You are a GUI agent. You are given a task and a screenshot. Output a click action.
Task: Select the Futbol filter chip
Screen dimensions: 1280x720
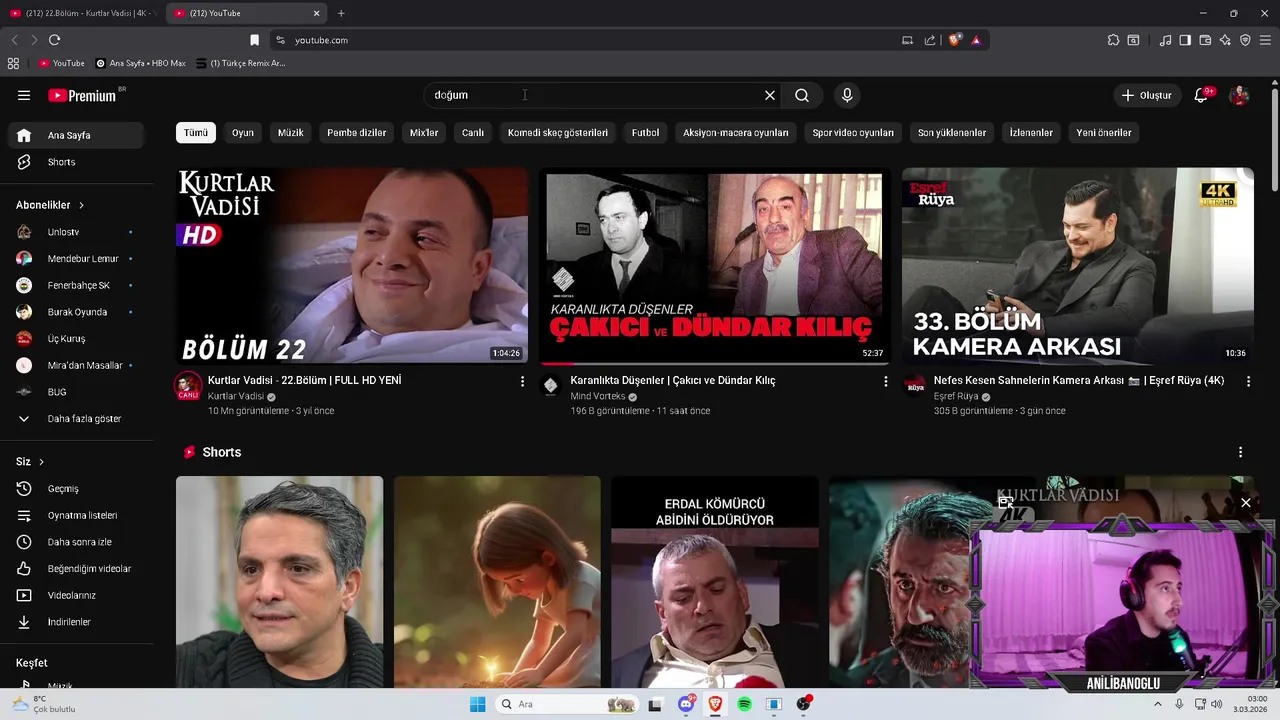645,132
